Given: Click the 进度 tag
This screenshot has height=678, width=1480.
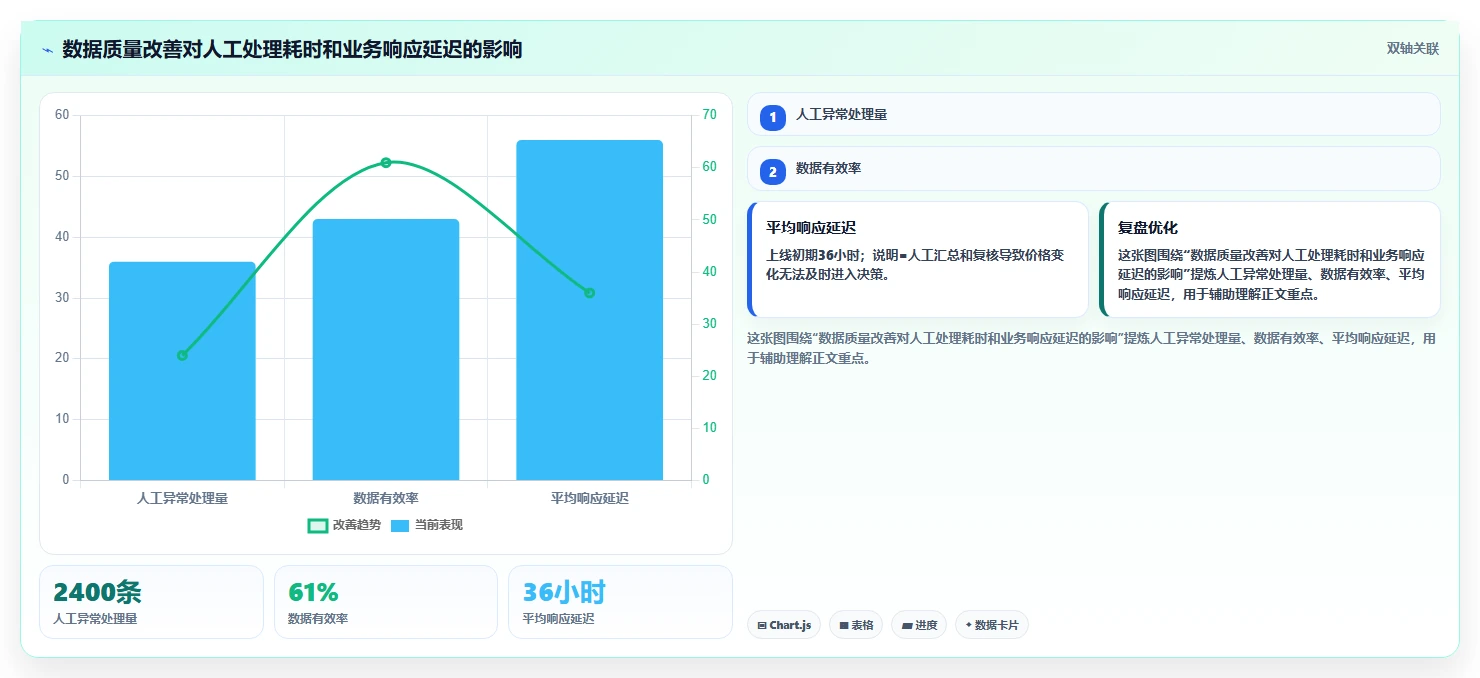Looking at the screenshot, I should pyautogui.click(x=919, y=625).
